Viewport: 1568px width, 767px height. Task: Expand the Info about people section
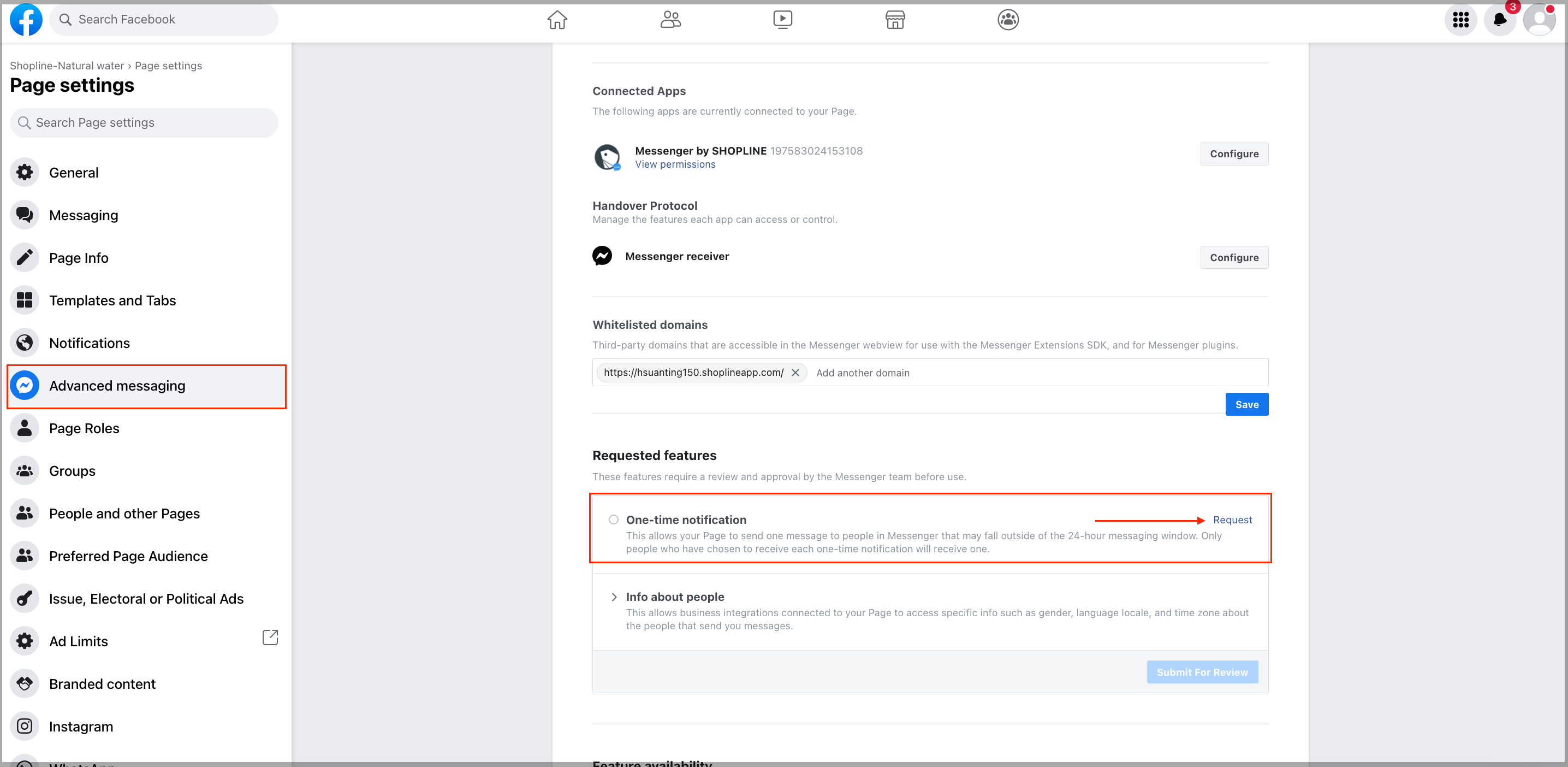click(614, 597)
